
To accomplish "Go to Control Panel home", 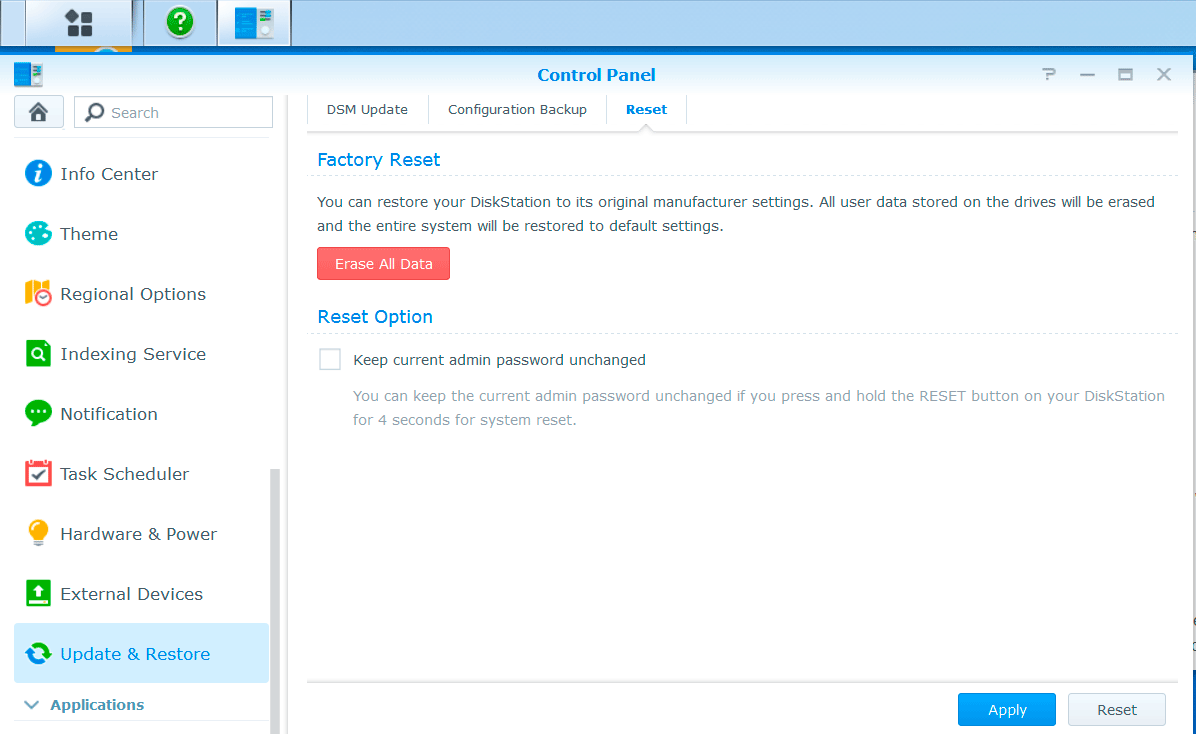I will pos(39,112).
